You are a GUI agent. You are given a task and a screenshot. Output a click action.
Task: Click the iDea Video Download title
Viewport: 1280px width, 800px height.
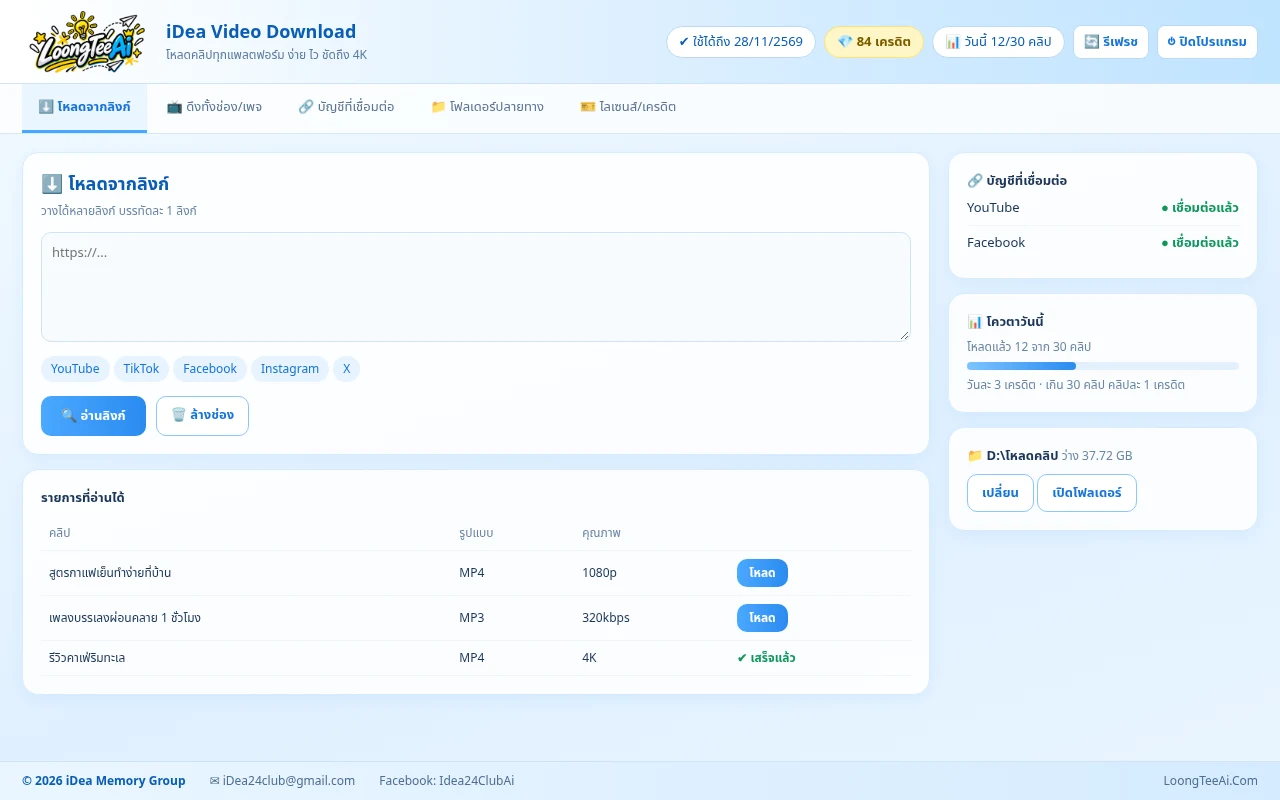(x=261, y=32)
